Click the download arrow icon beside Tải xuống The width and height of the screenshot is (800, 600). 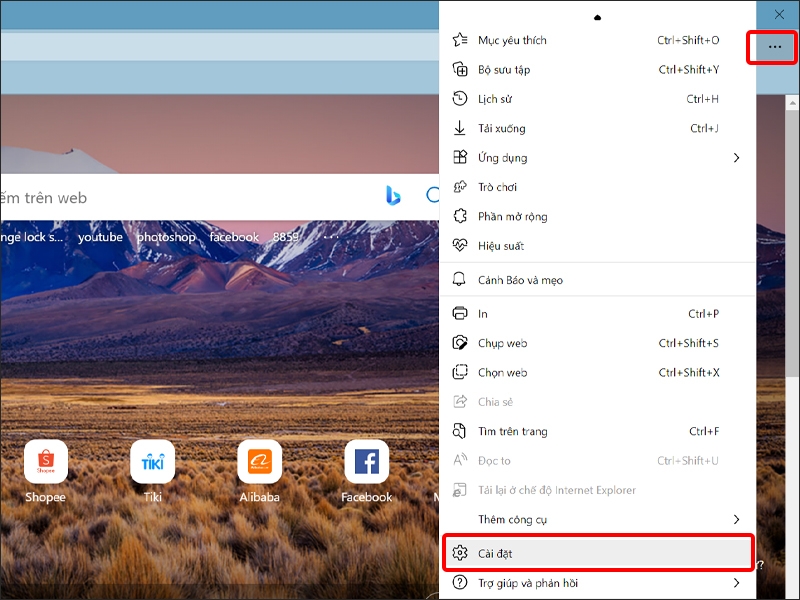tap(460, 128)
